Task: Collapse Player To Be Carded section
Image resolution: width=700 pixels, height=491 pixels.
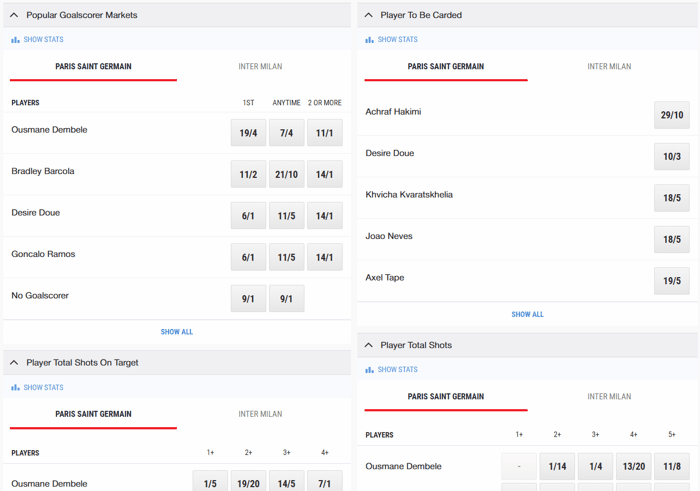Action: [x=368, y=15]
